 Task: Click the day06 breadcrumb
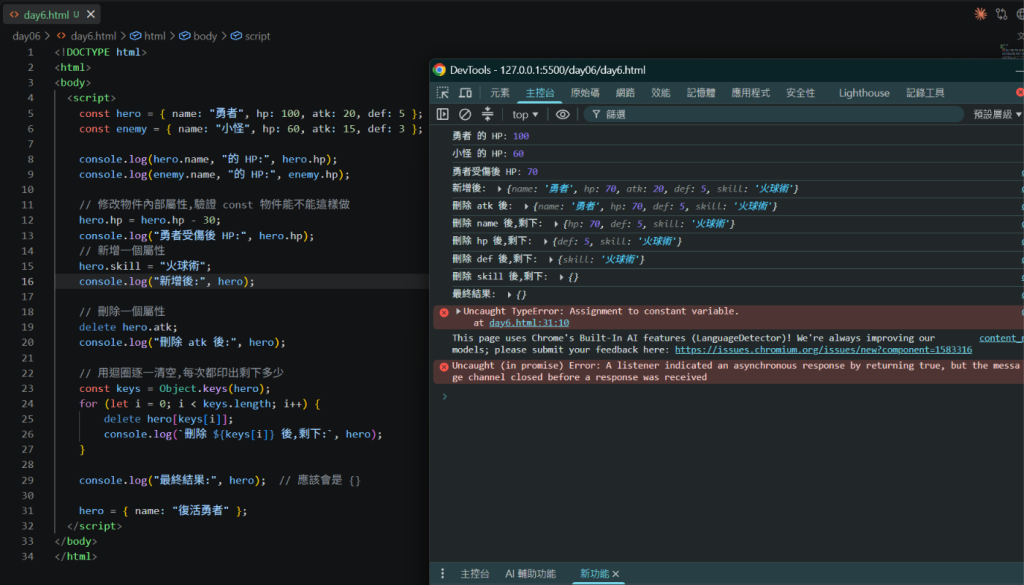[x=26, y=36]
